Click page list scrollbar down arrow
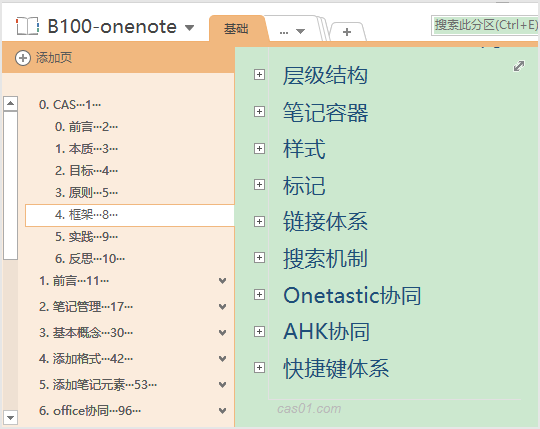The width and height of the screenshot is (540, 429). pos(10,417)
